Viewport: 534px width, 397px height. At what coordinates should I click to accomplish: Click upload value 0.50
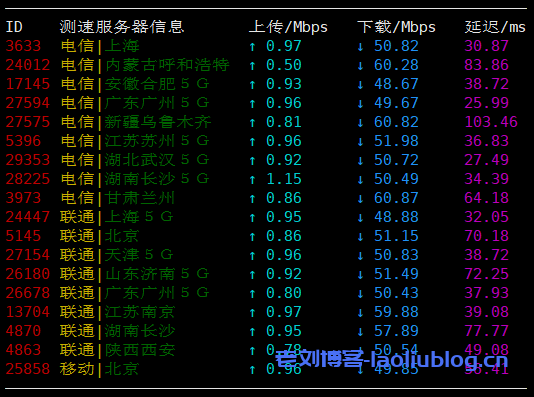tap(284, 65)
